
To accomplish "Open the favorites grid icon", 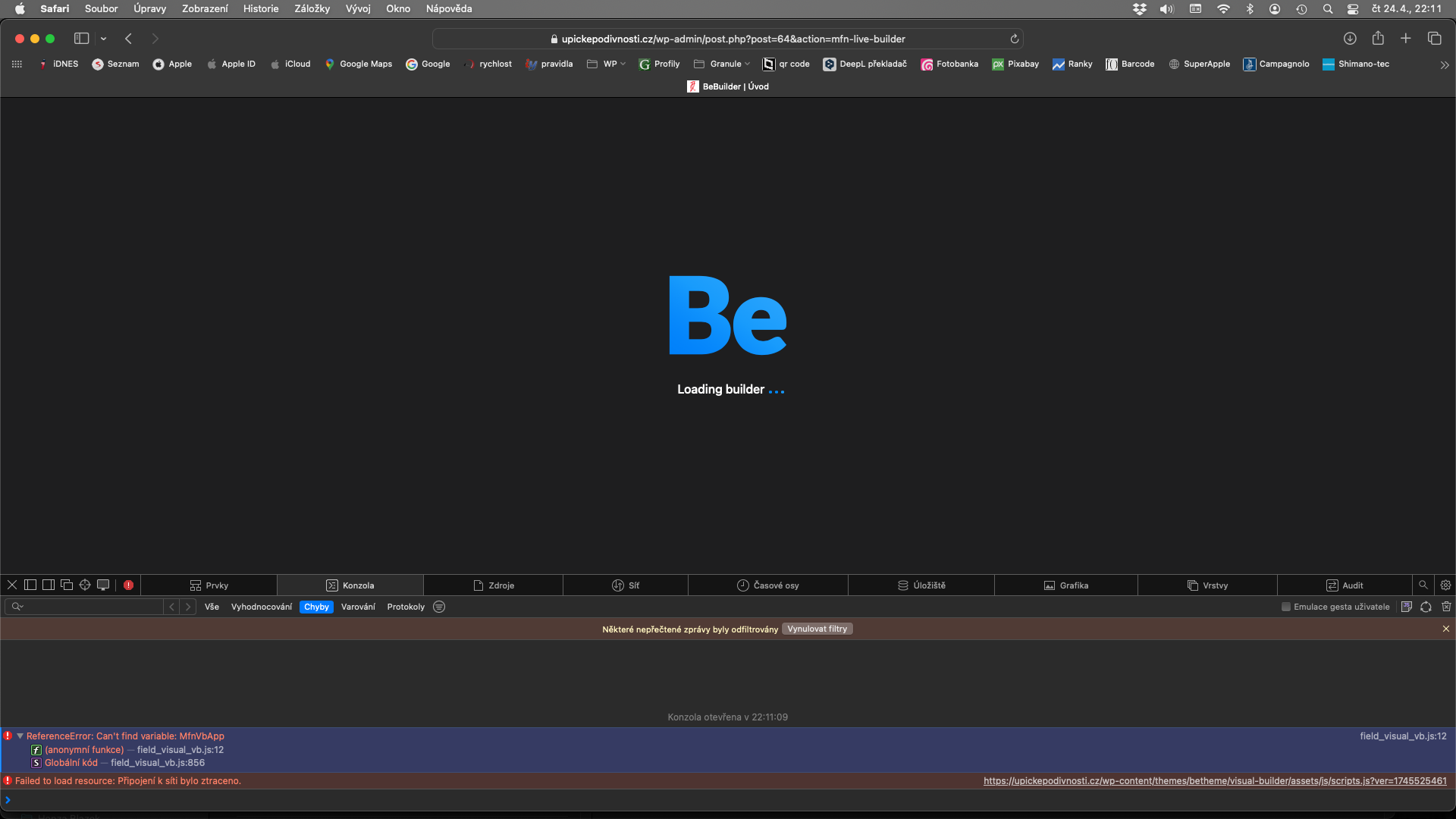I will [17, 64].
